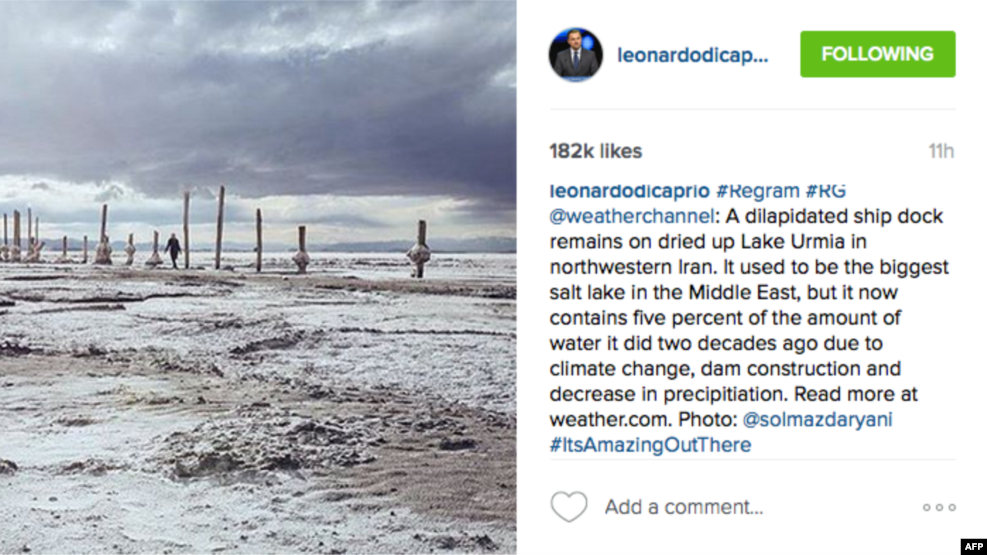Open the leonardodicap... profile name in the header
Image resolution: width=987 pixels, height=555 pixels.
[693, 55]
